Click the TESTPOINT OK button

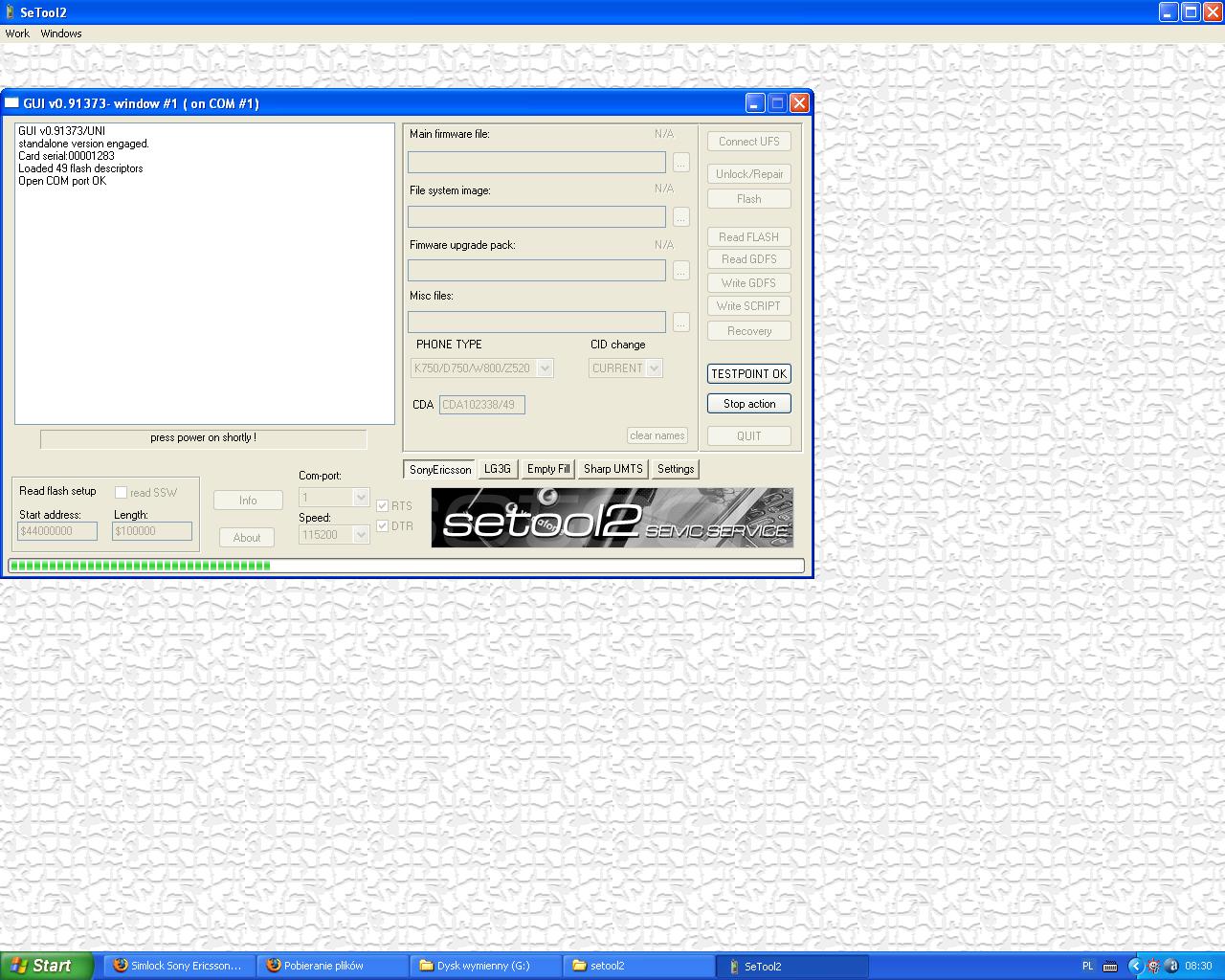[749, 374]
